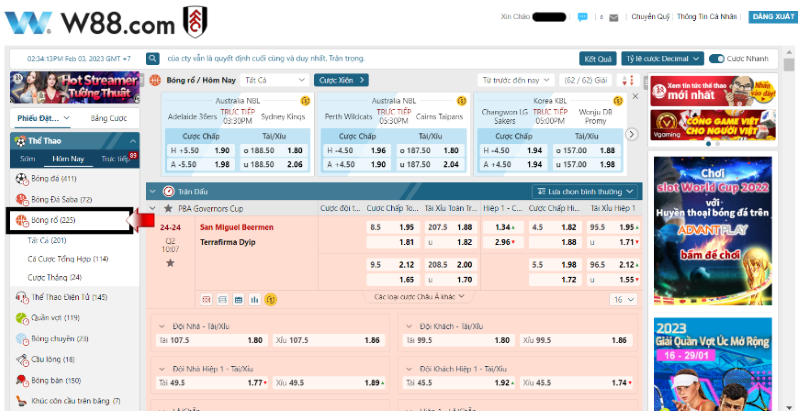Open the 16 markets count dropdown
The height and width of the screenshot is (411, 800).
point(623,300)
